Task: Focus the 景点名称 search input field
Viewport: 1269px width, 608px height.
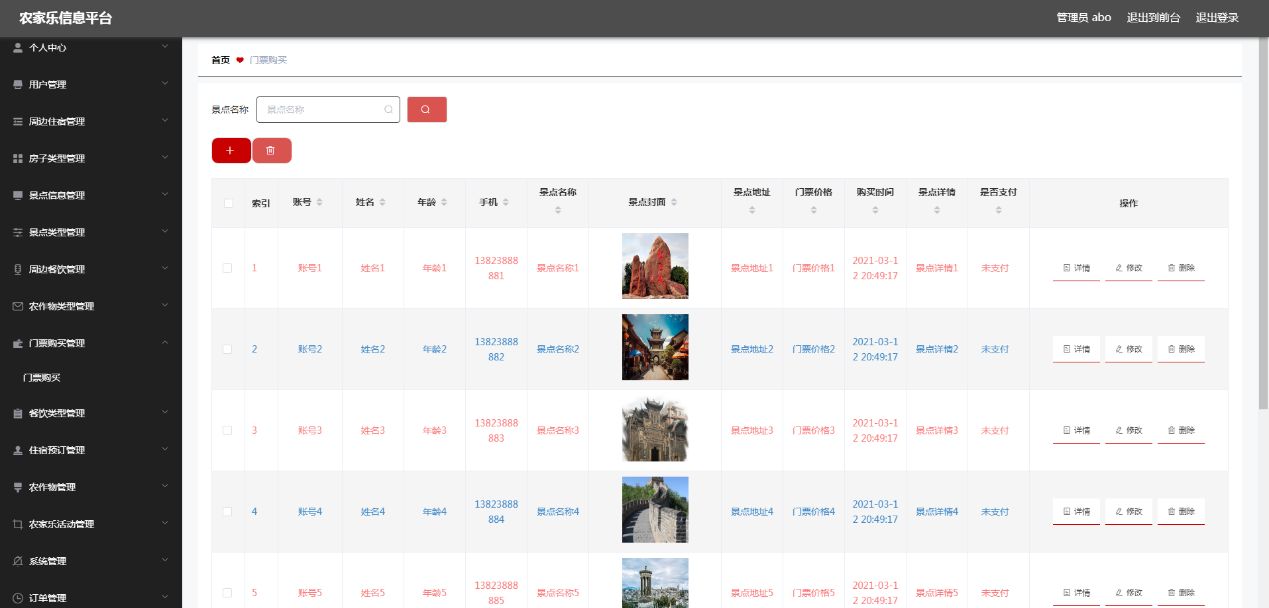Action: [x=328, y=109]
